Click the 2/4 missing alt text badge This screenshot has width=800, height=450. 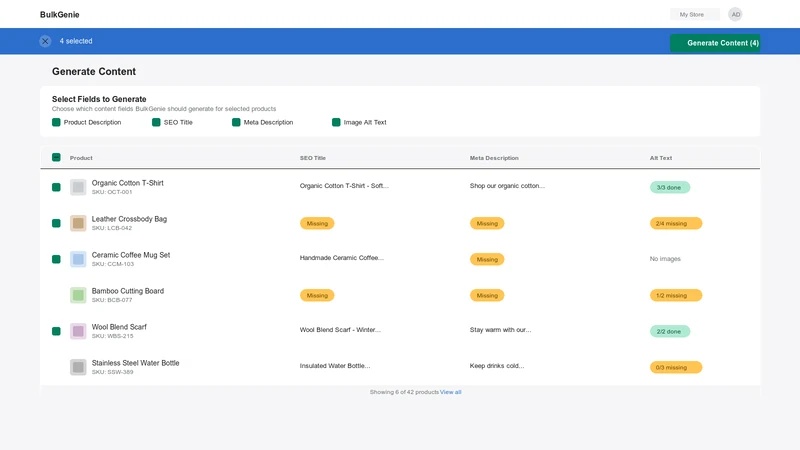[676, 223]
